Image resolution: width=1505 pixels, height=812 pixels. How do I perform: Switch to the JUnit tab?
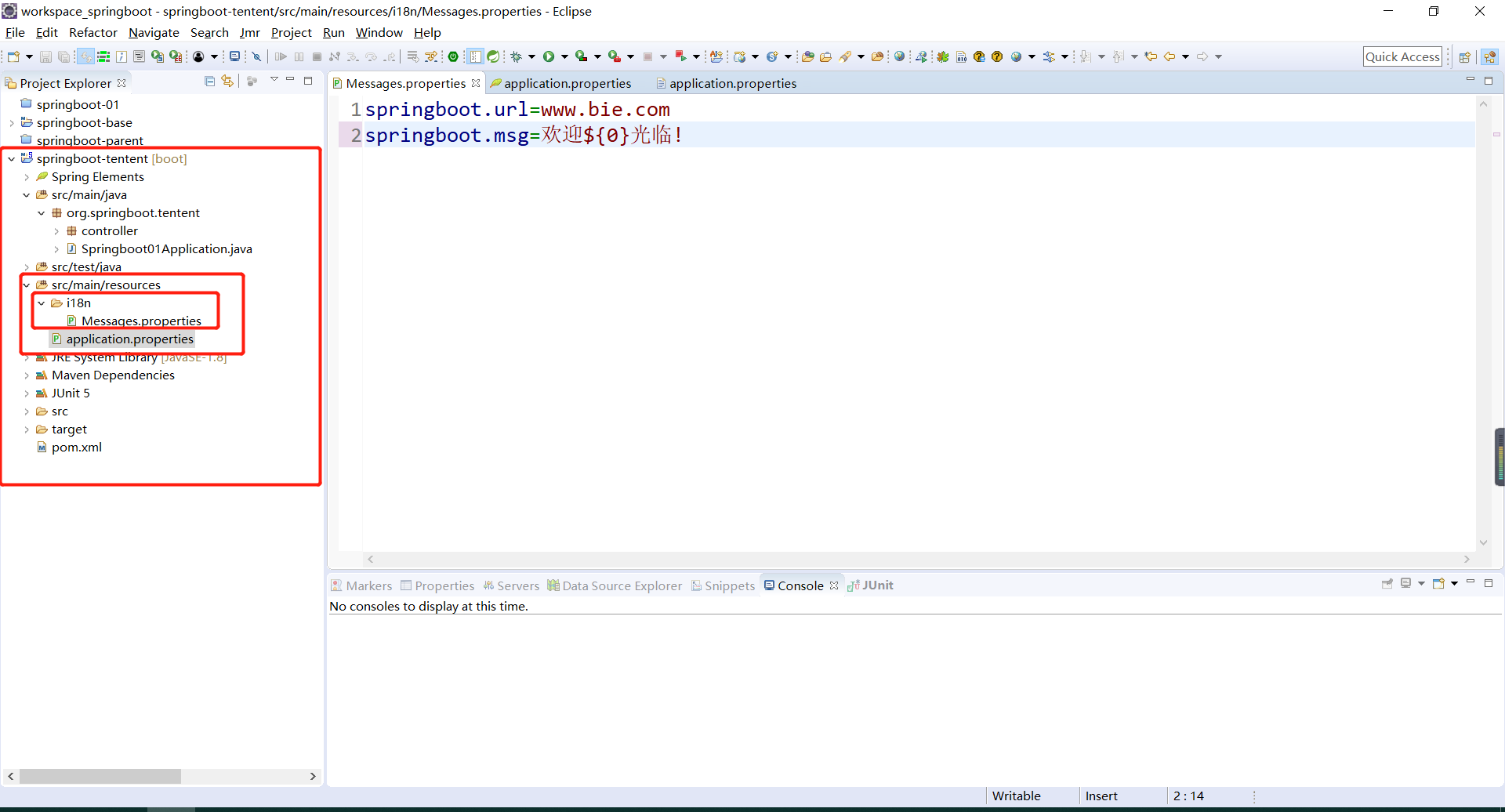click(871, 585)
